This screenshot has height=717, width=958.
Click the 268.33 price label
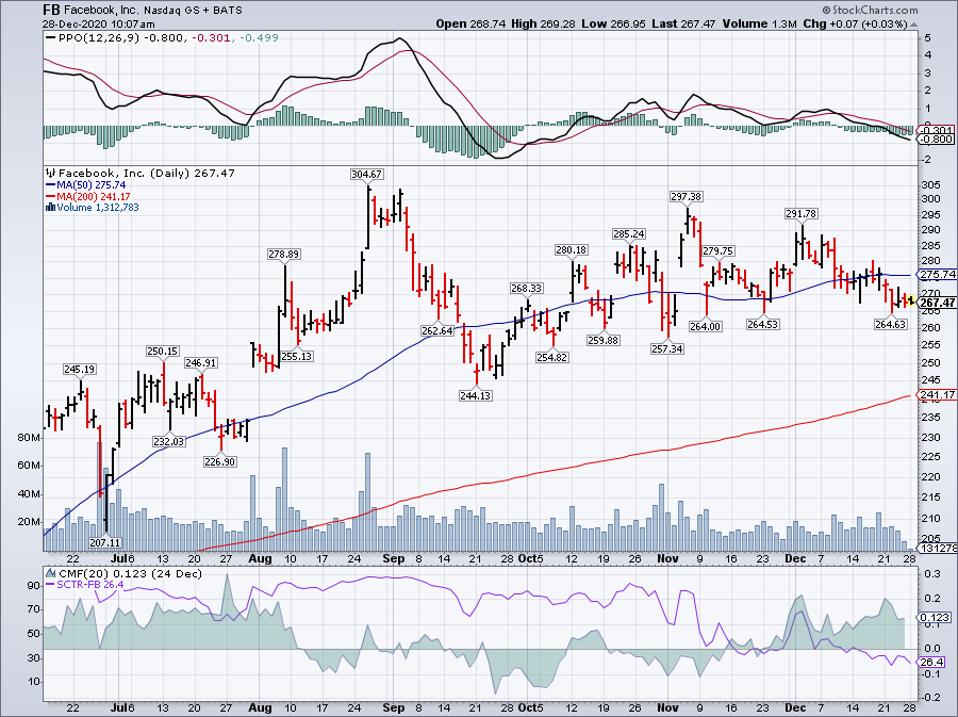tap(527, 288)
